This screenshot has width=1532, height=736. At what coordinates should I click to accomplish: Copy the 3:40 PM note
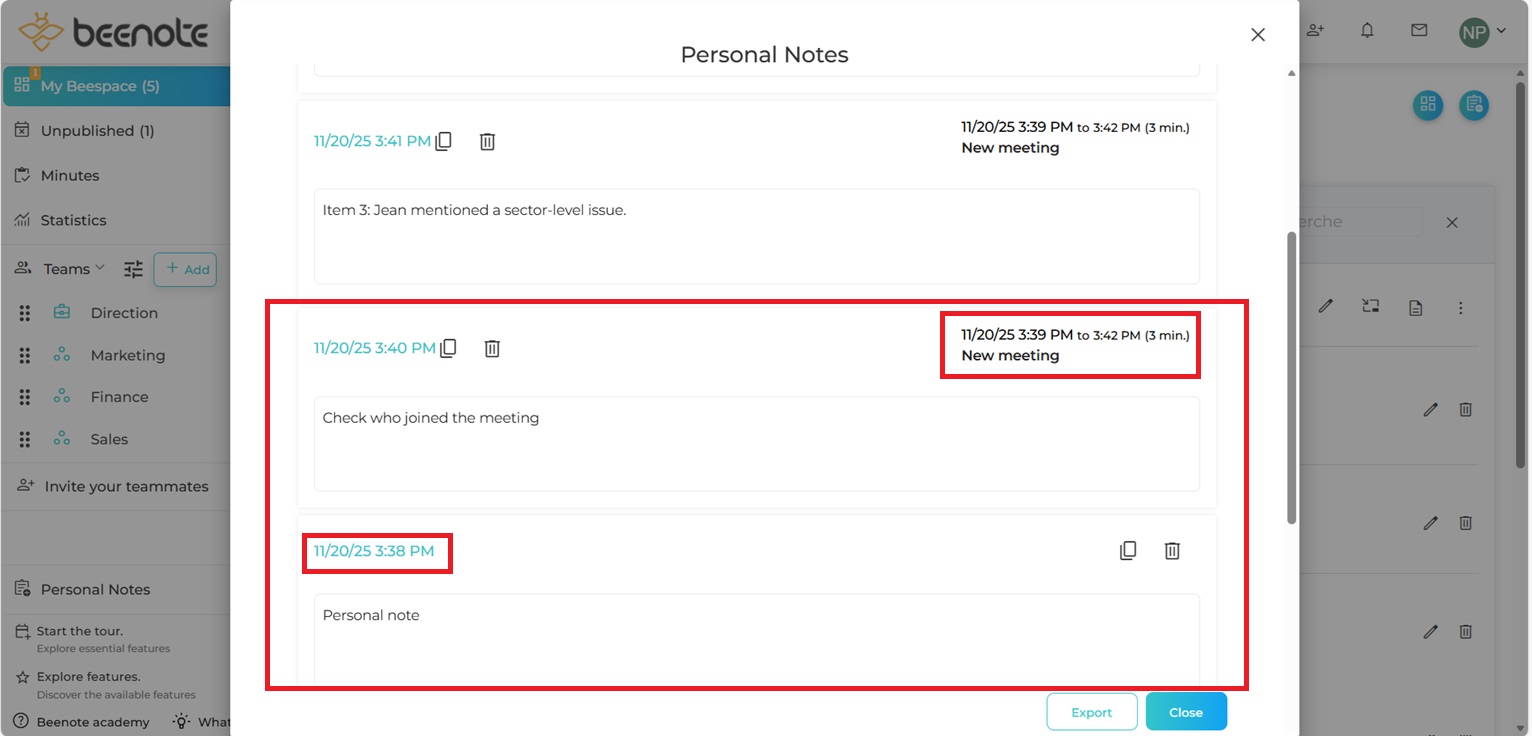[449, 348]
